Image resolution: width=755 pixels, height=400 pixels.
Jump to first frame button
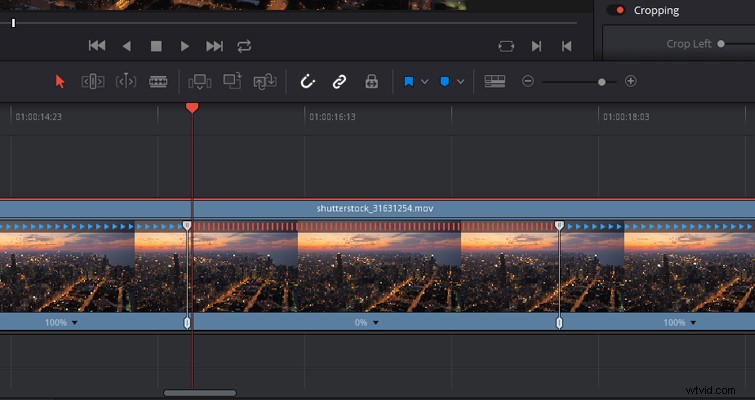(x=97, y=46)
